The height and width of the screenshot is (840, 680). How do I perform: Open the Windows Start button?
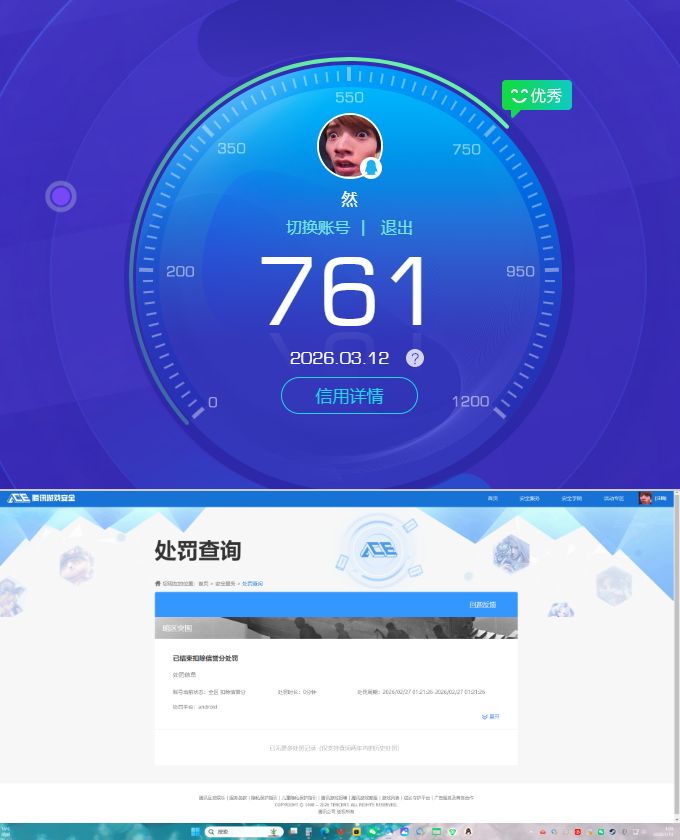coord(195,831)
